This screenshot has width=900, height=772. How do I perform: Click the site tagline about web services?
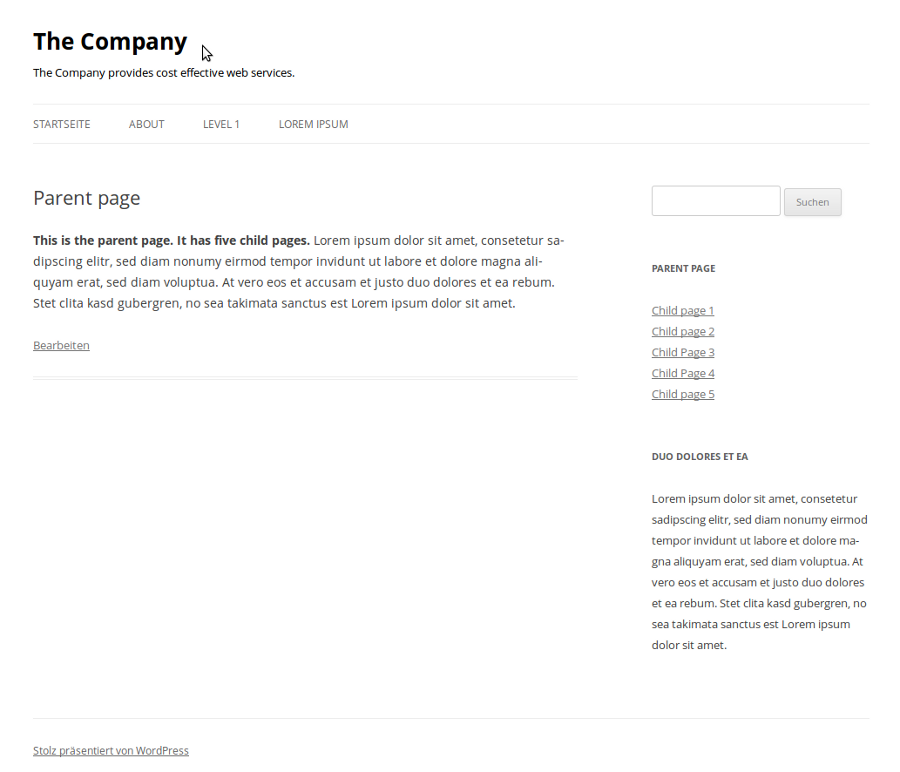click(x=164, y=73)
